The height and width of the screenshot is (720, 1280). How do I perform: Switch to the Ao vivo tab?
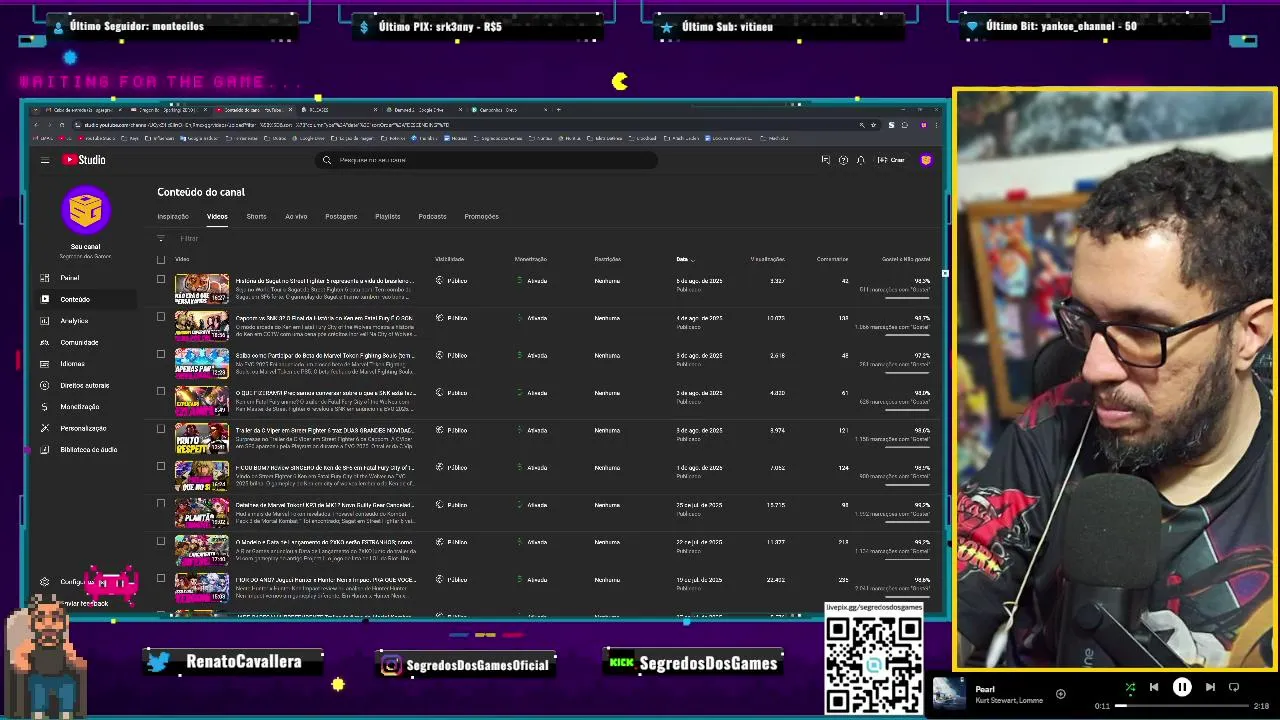click(296, 216)
